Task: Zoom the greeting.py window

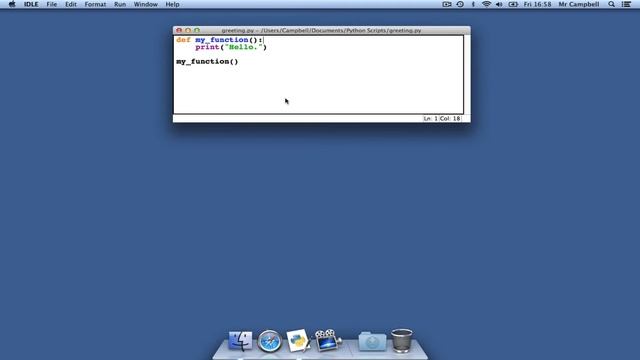Action: pos(197,30)
